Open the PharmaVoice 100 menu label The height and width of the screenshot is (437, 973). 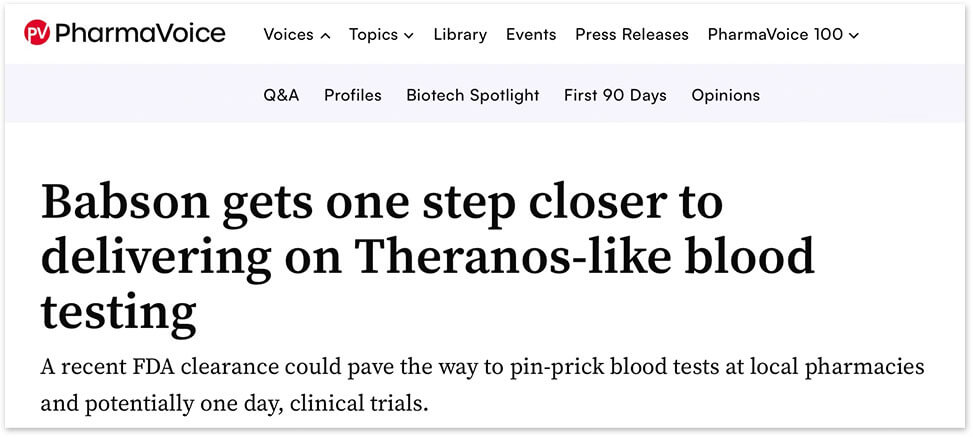point(775,34)
